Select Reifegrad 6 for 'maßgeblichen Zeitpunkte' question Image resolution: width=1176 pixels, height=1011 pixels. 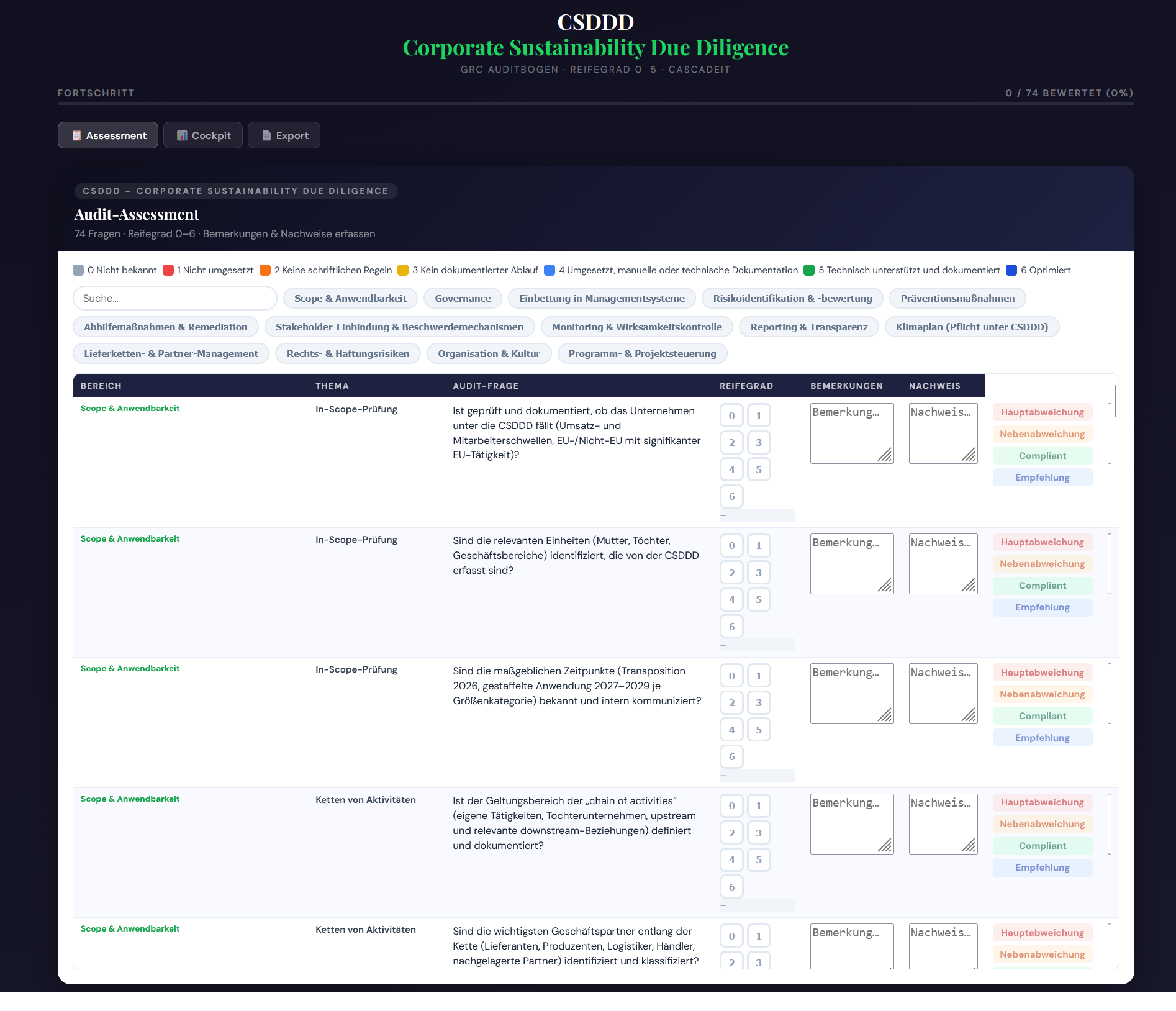click(x=731, y=757)
